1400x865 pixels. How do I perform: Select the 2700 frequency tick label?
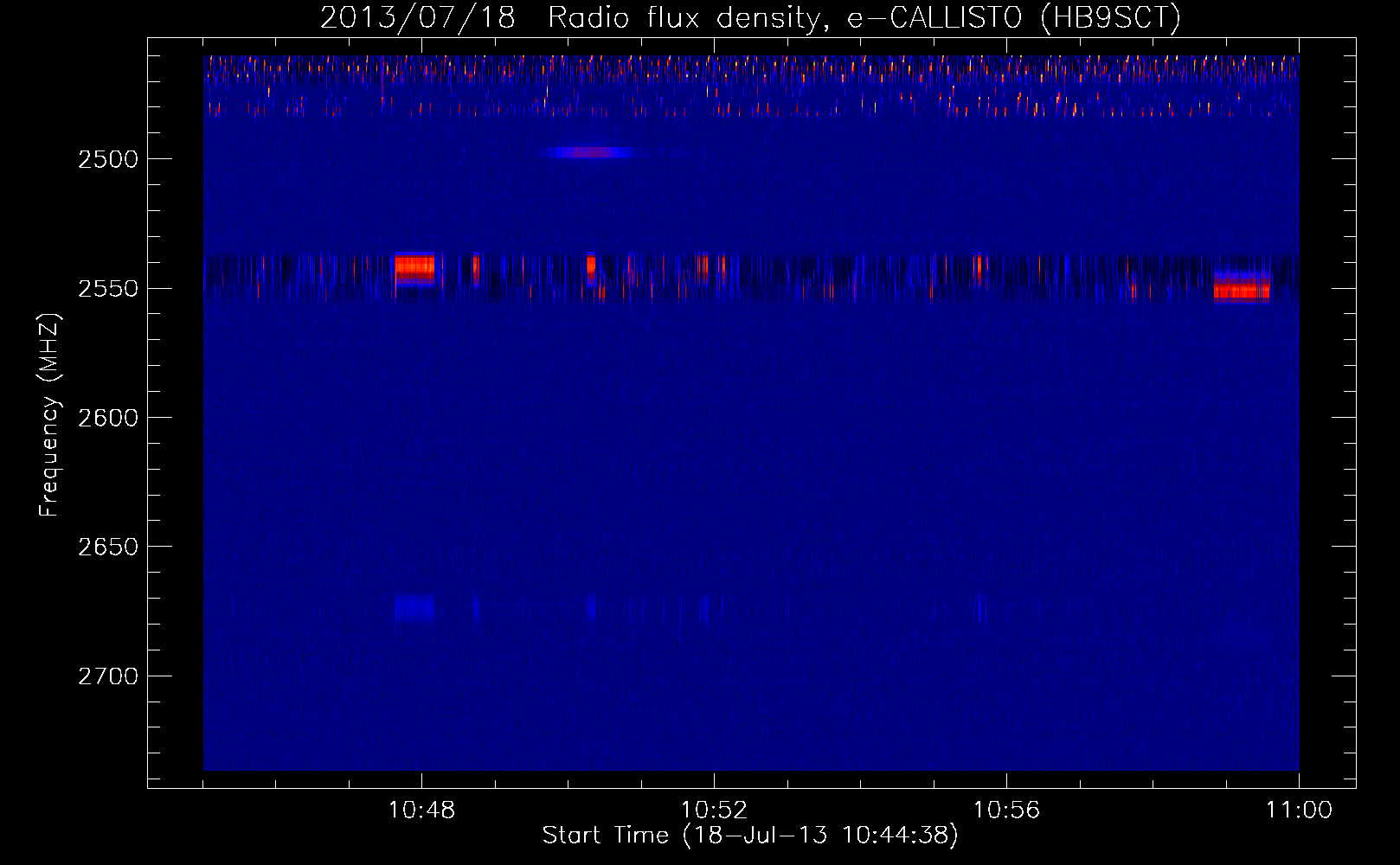coord(107,676)
